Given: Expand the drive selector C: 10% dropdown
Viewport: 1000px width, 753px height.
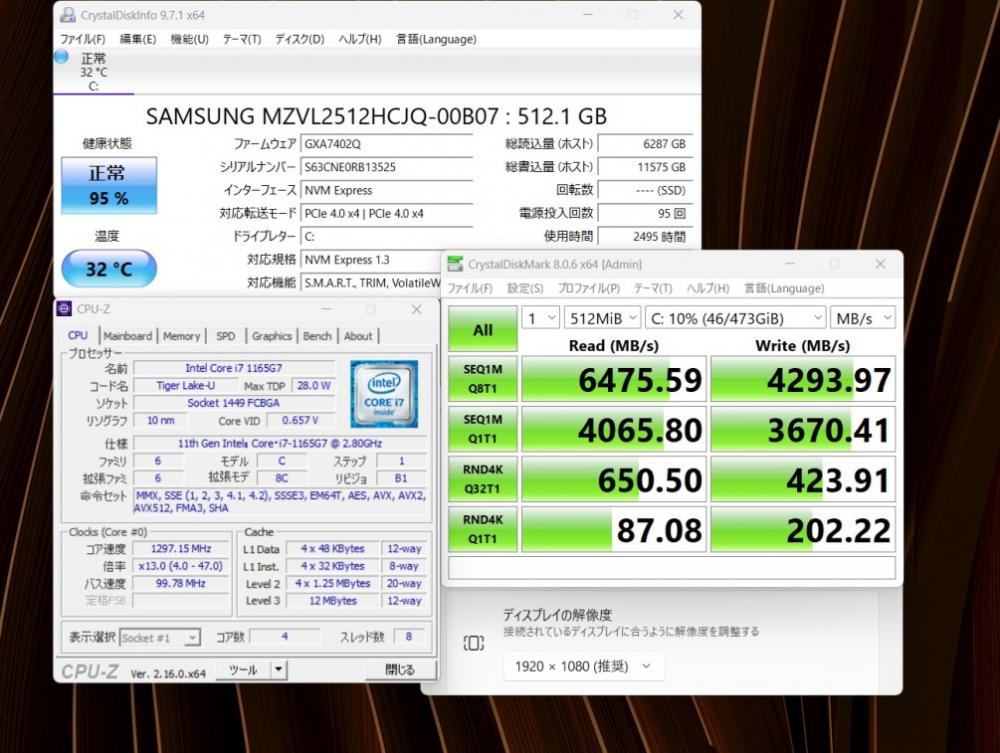Looking at the screenshot, I should 736,318.
